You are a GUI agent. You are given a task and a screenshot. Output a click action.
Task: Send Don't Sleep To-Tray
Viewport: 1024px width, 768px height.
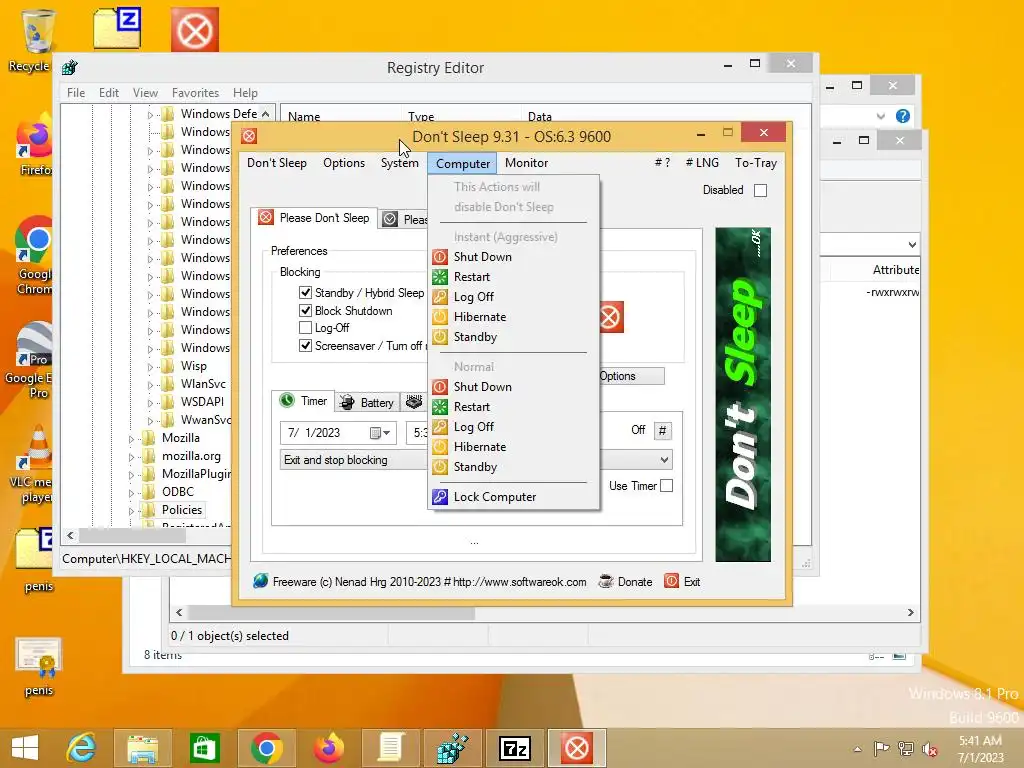click(x=756, y=163)
